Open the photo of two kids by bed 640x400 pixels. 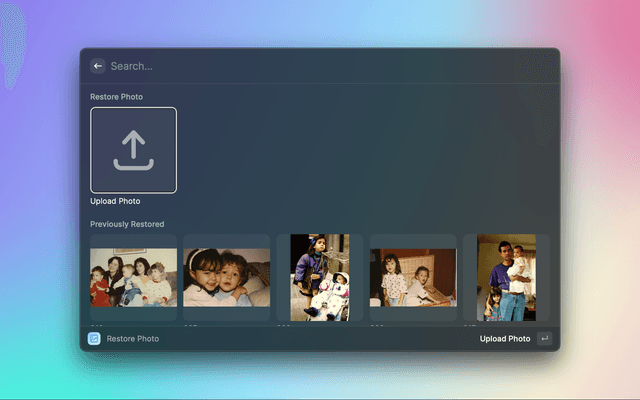(x=413, y=277)
